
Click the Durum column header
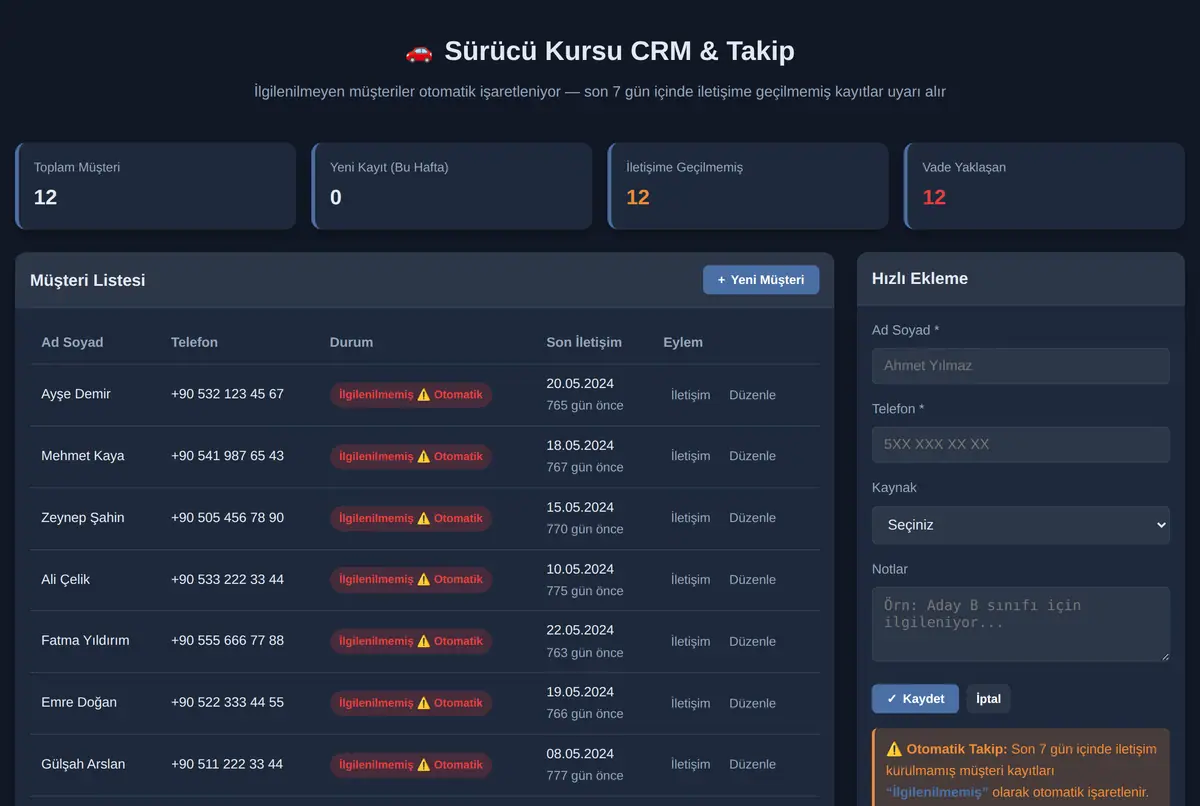(x=351, y=342)
